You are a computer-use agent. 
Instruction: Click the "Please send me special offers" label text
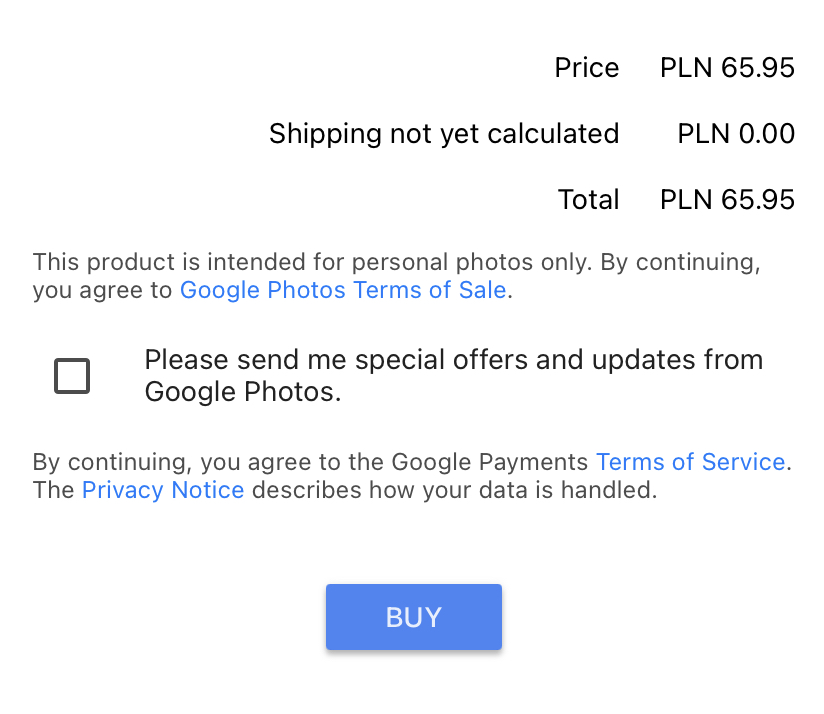coord(453,360)
